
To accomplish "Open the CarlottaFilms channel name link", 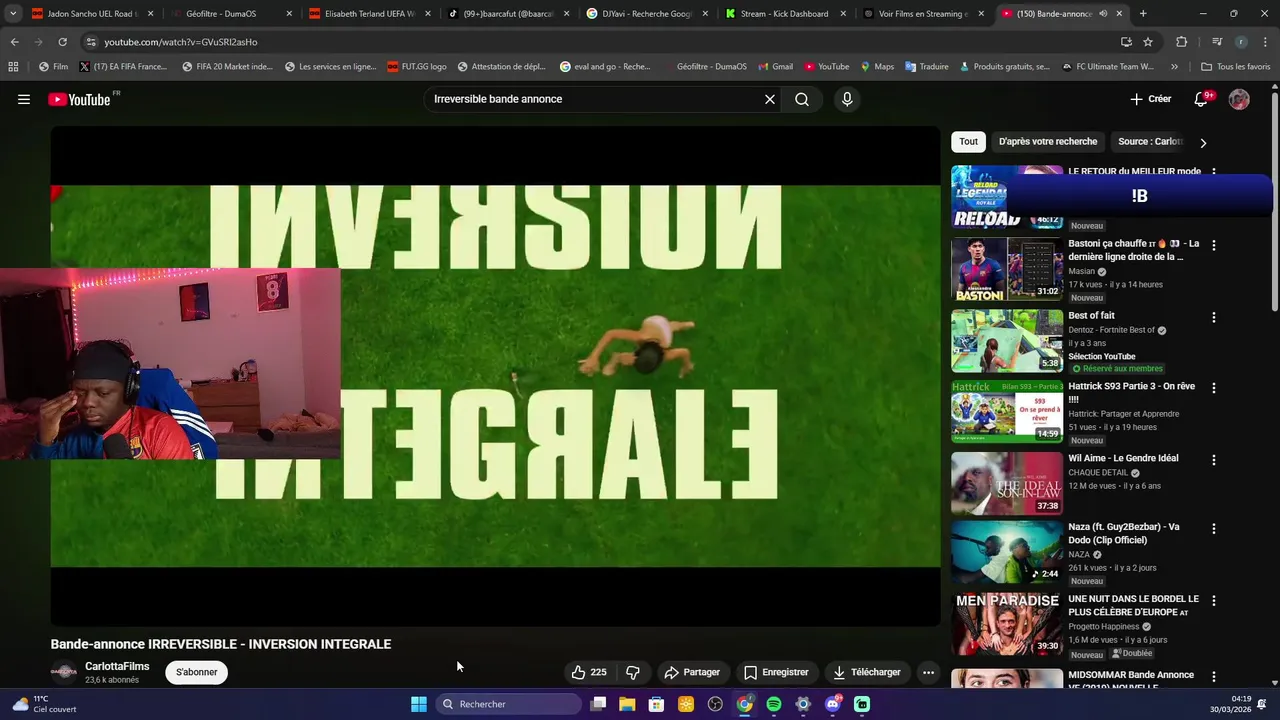I will [117, 666].
